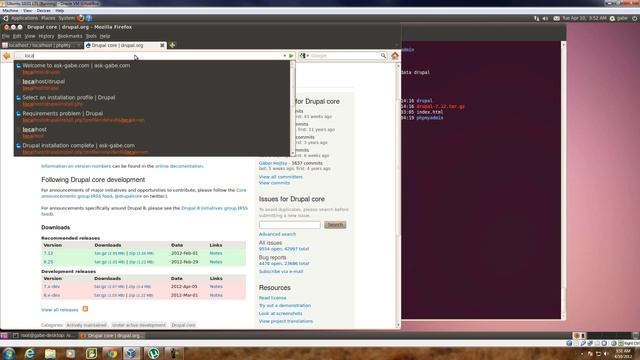Open the 7.x-dev version link

pyautogui.click(x=52, y=287)
